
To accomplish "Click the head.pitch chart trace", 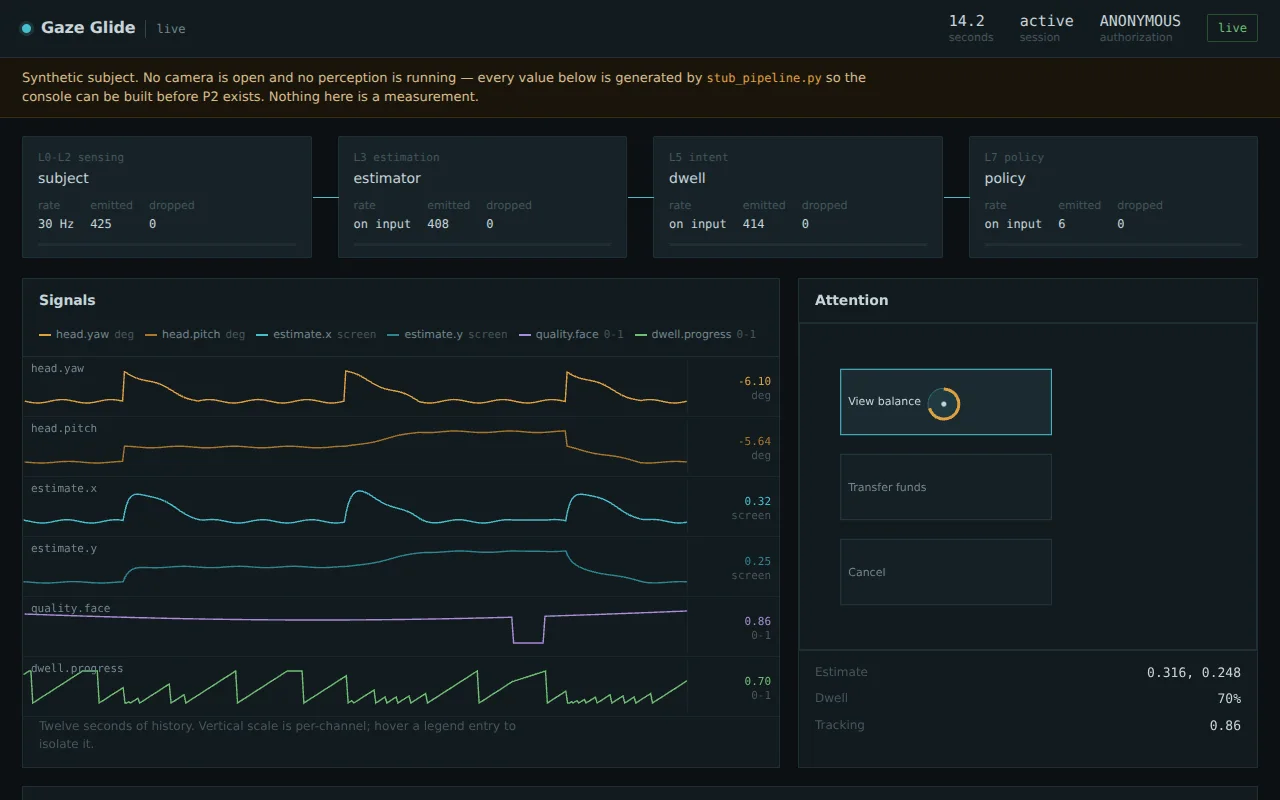I will 355,447.
